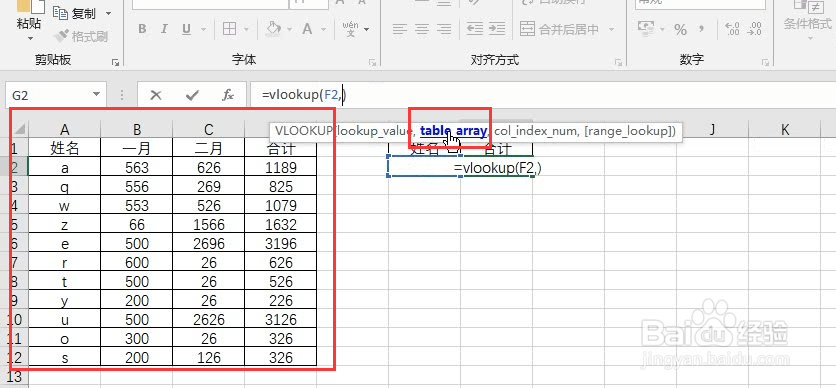Screen dimensions: 836x388
Task: Click the 一月 header cell
Action: [137, 148]
